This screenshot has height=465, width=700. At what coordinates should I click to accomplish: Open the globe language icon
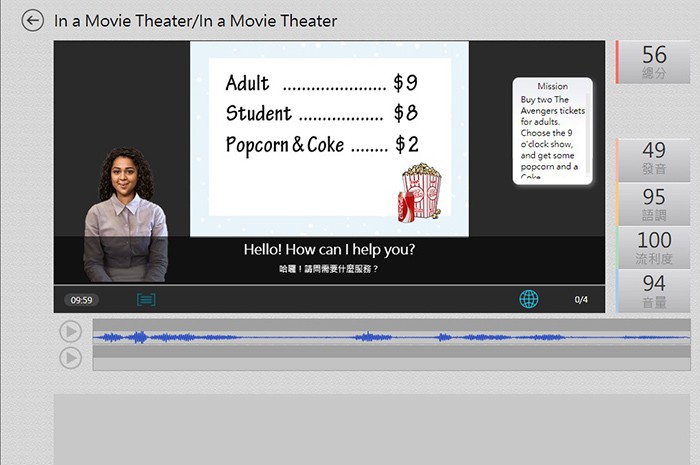pyautogui.click(x=529, y=299)
